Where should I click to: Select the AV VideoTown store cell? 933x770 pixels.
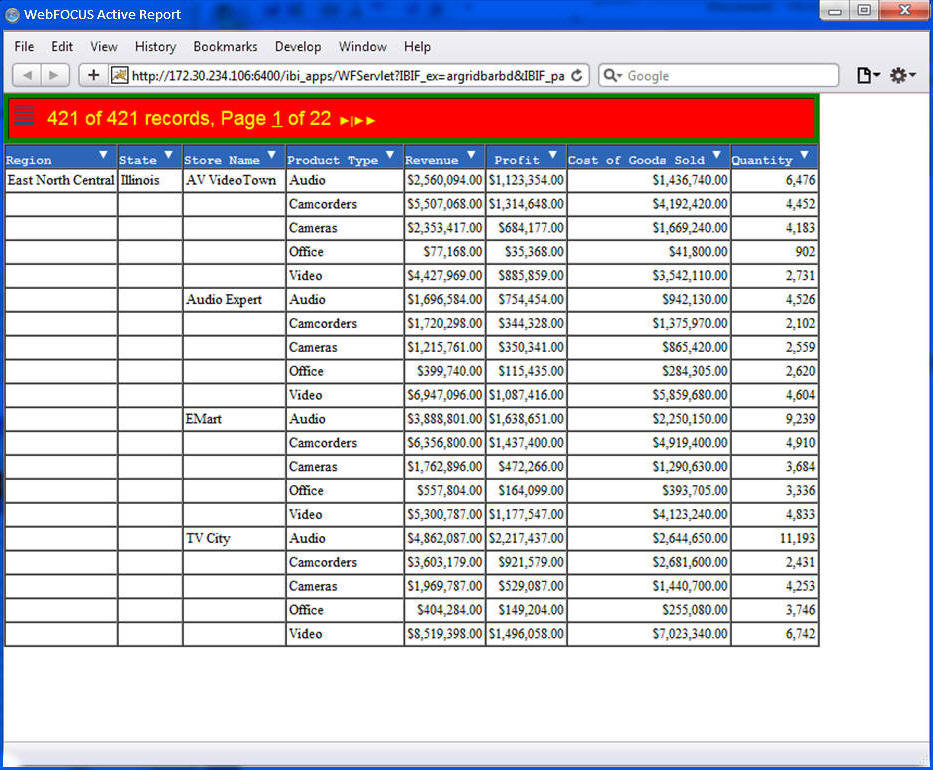pyautogui.click(x=234, y=180)
